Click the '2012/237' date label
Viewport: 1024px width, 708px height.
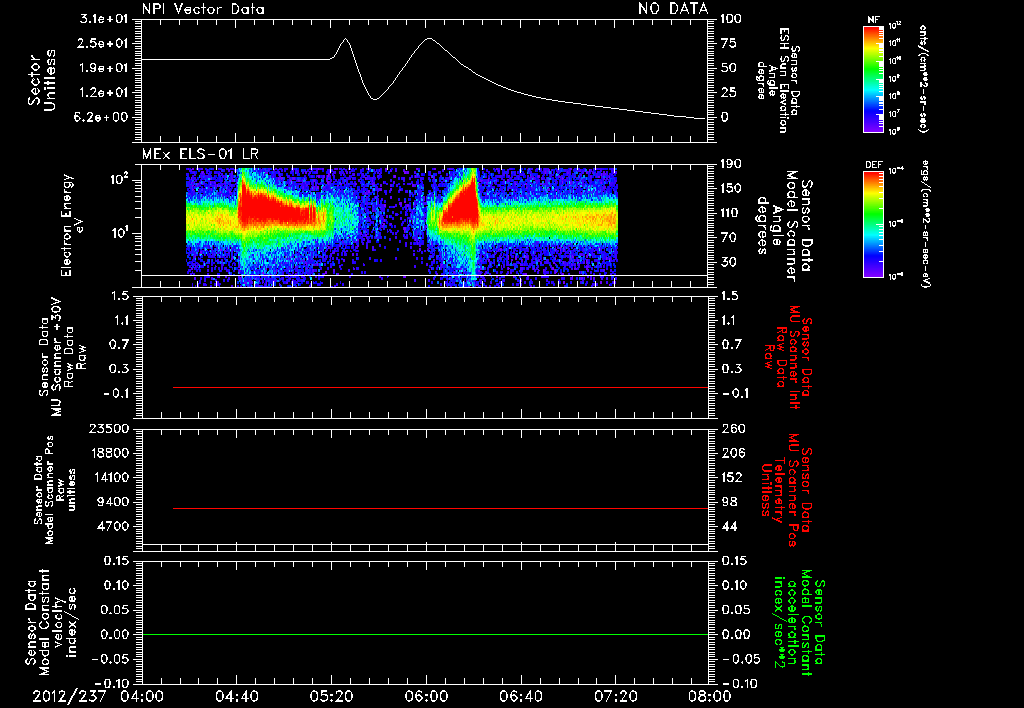(69, 696)
